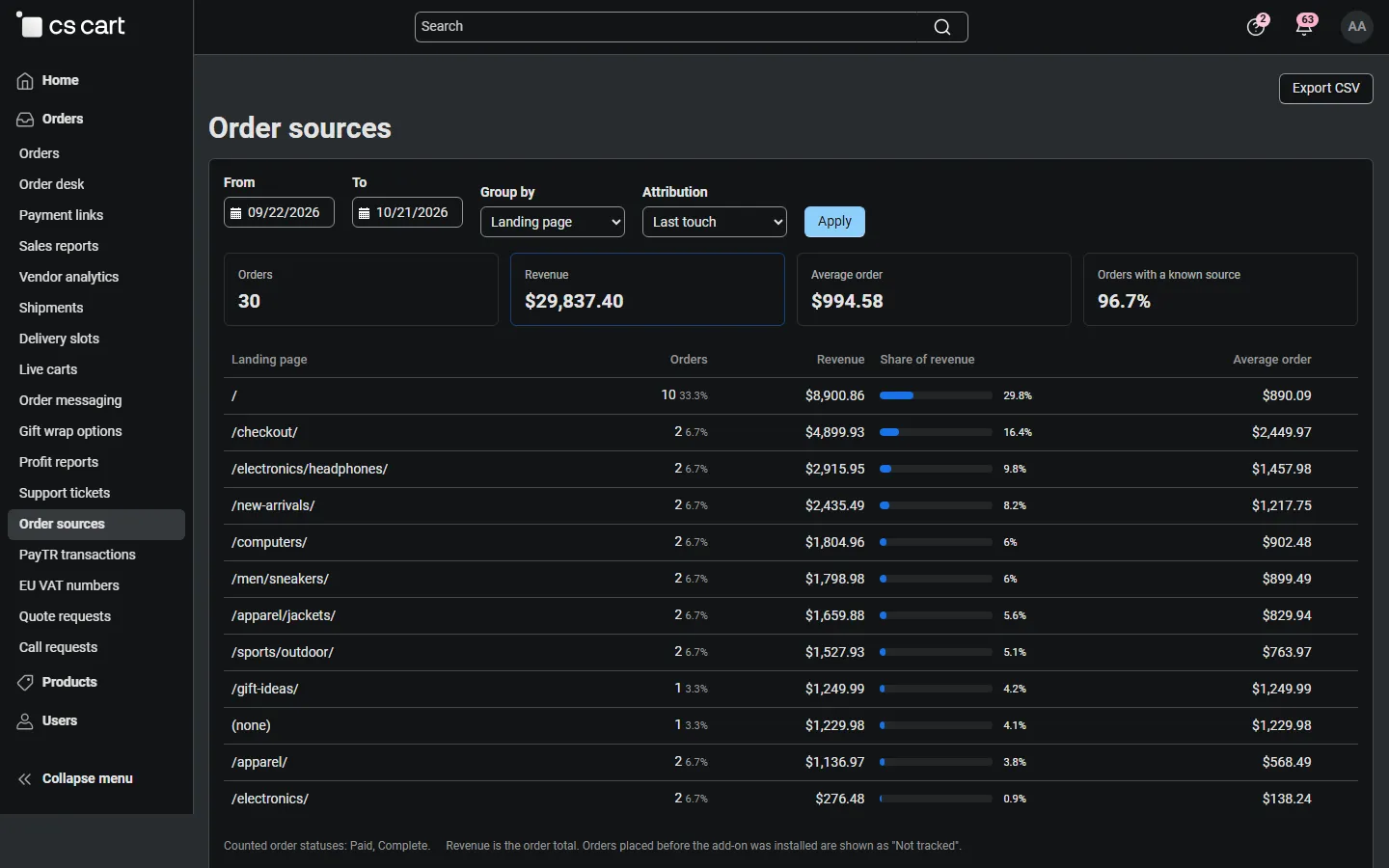
Task: Focus the top Search field
Action: 691,27
